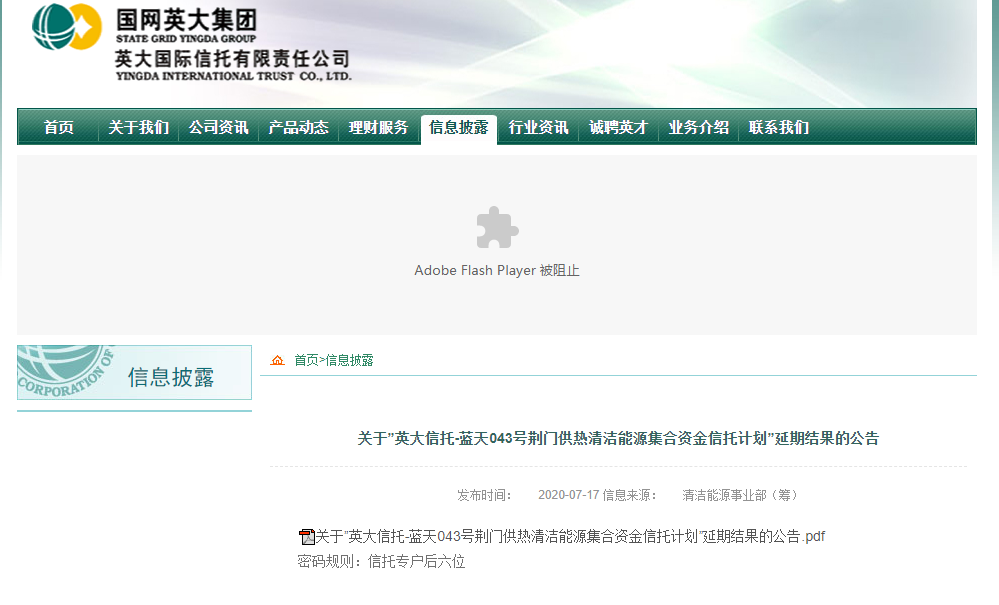
Task: Click the 密码规则：信托专户后六位 note
Action: (x=381, y=562)
